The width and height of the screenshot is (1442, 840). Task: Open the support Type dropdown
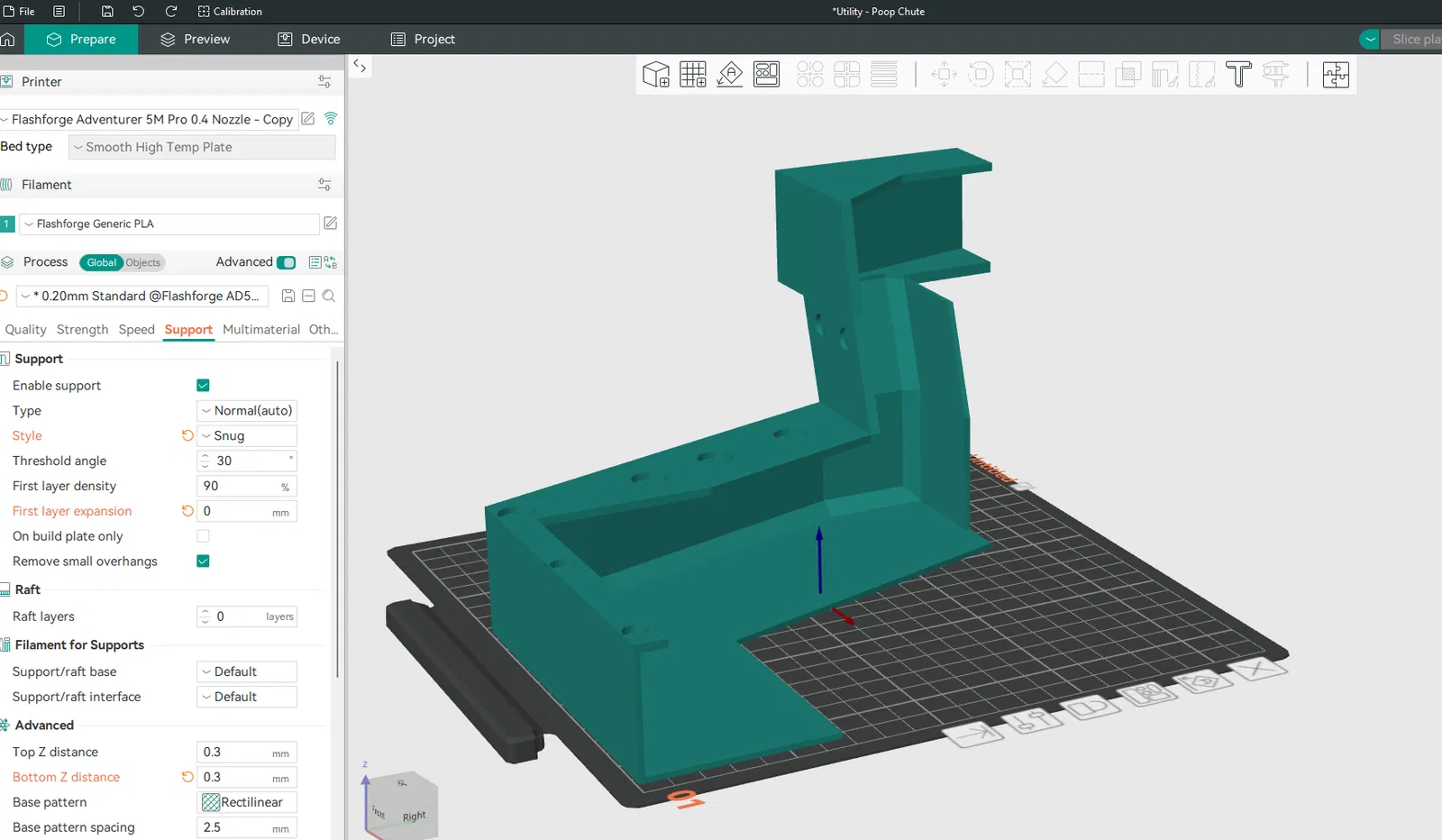tap(247, 411)
